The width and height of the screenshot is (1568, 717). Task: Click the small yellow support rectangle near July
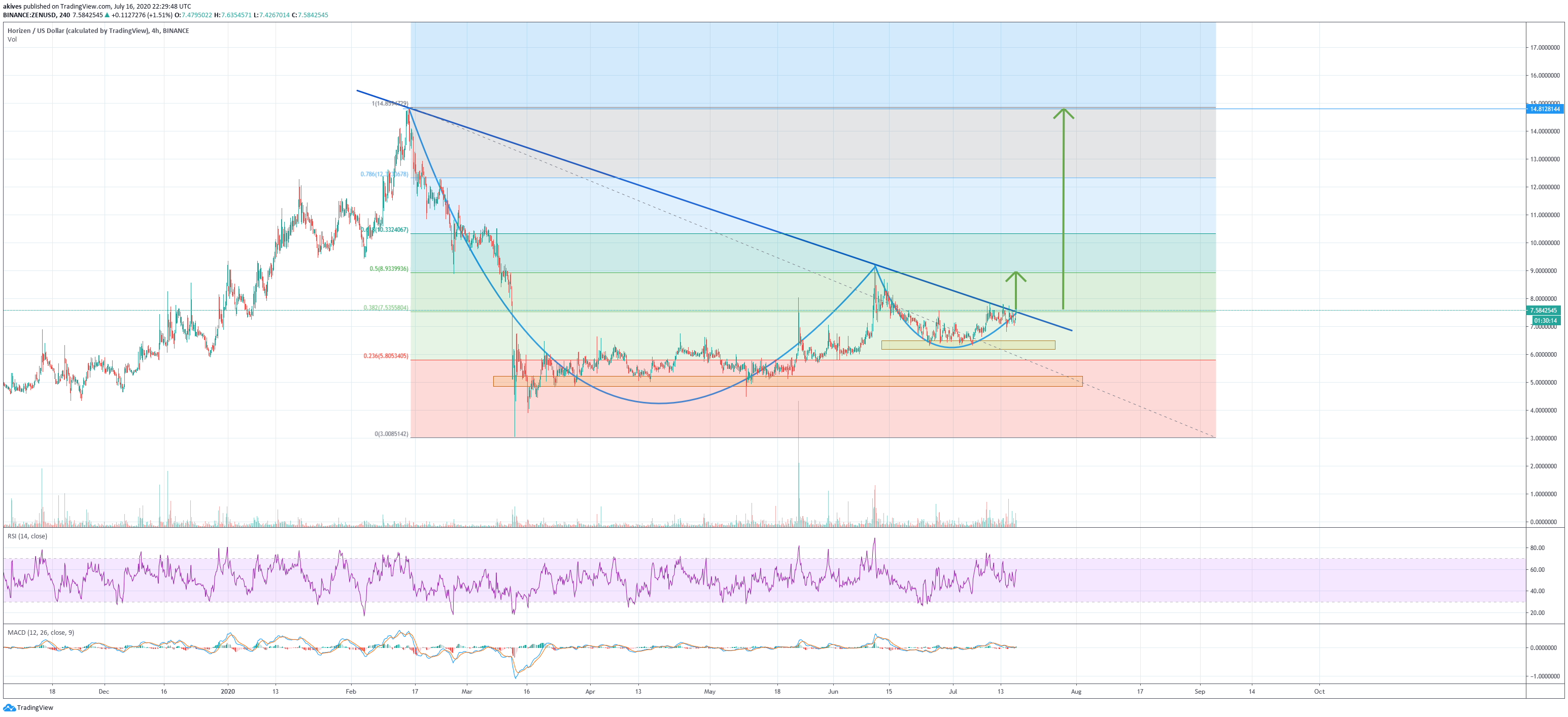click(x=968, y=345)
